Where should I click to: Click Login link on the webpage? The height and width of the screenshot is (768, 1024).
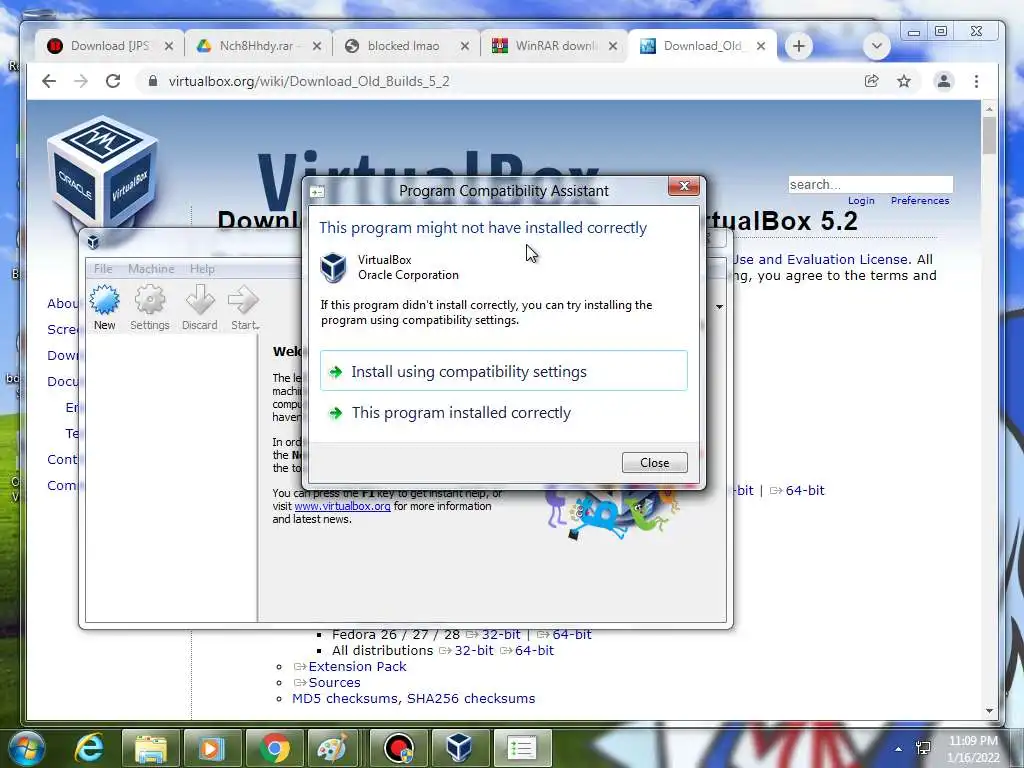coord(861,200)
